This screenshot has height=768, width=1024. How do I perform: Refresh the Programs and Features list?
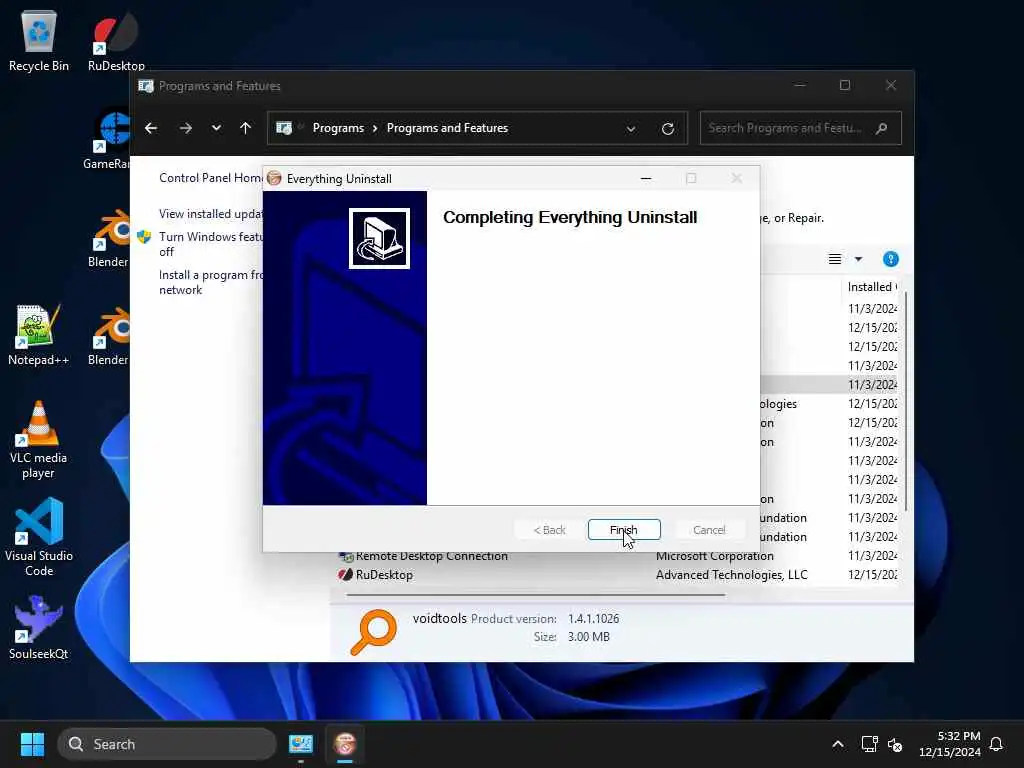[x=667, y=129]
